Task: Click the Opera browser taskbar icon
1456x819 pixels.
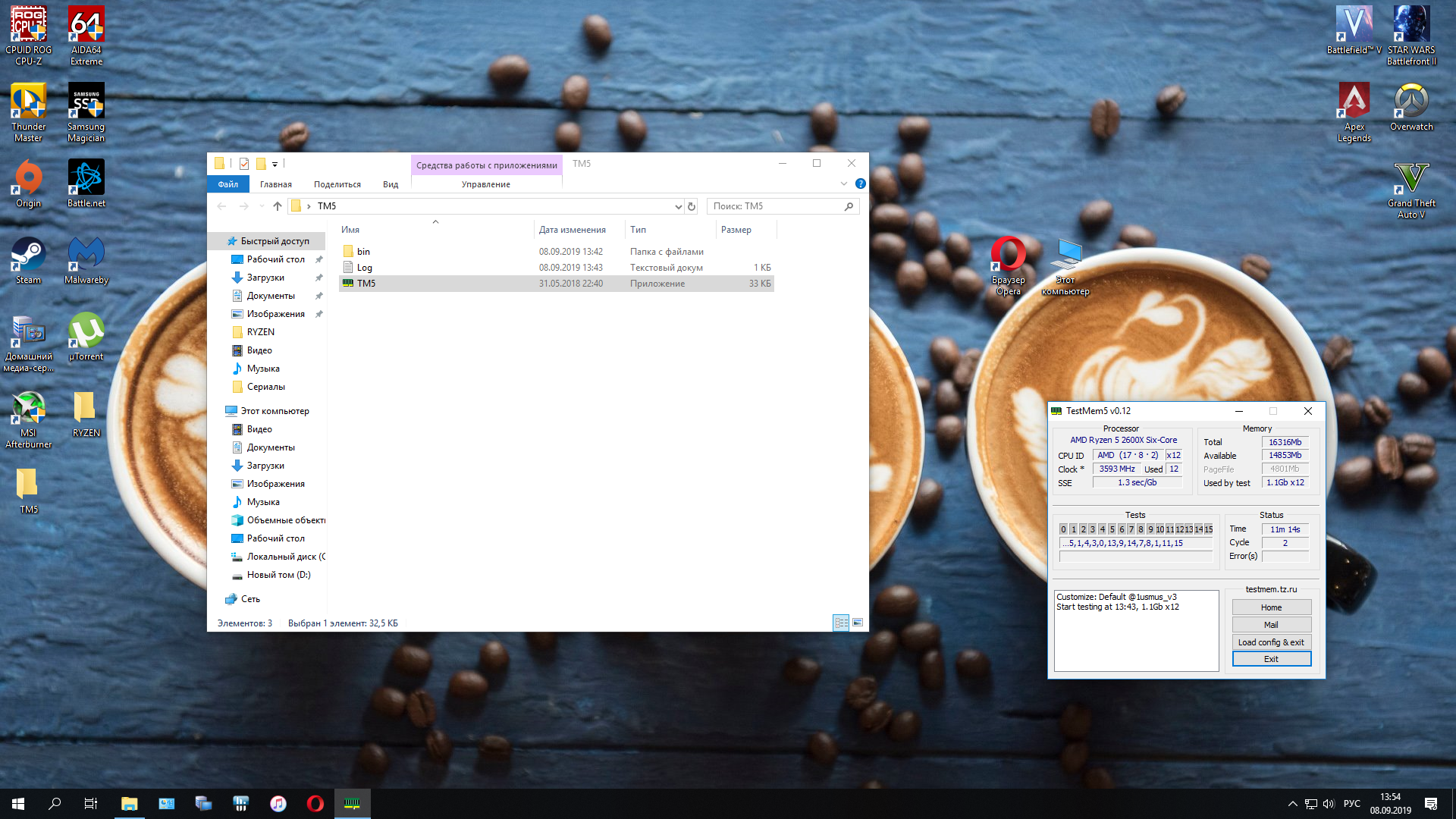Action: point(315,804)
